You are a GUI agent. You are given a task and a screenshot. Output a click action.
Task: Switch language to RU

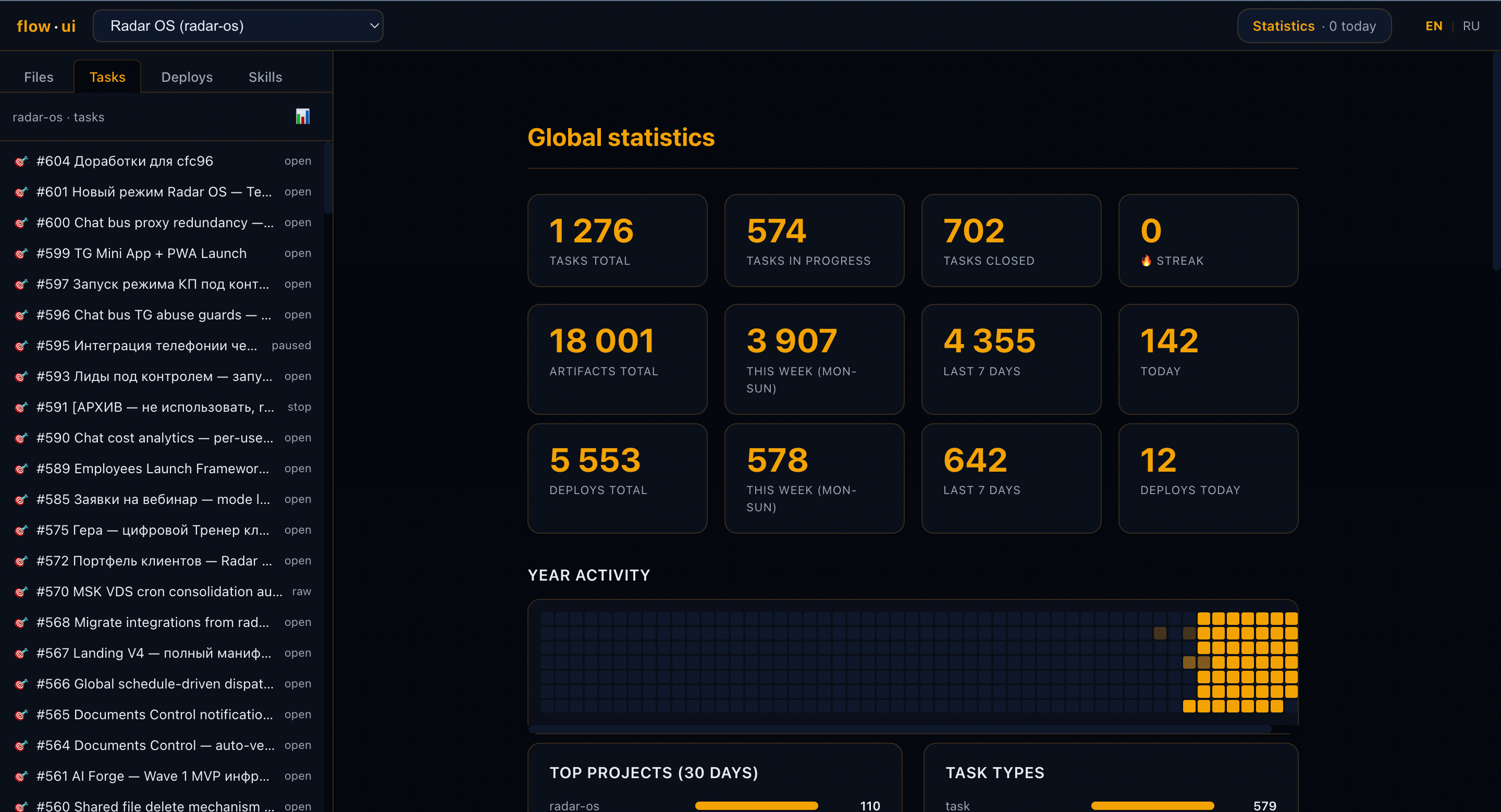1471,26
